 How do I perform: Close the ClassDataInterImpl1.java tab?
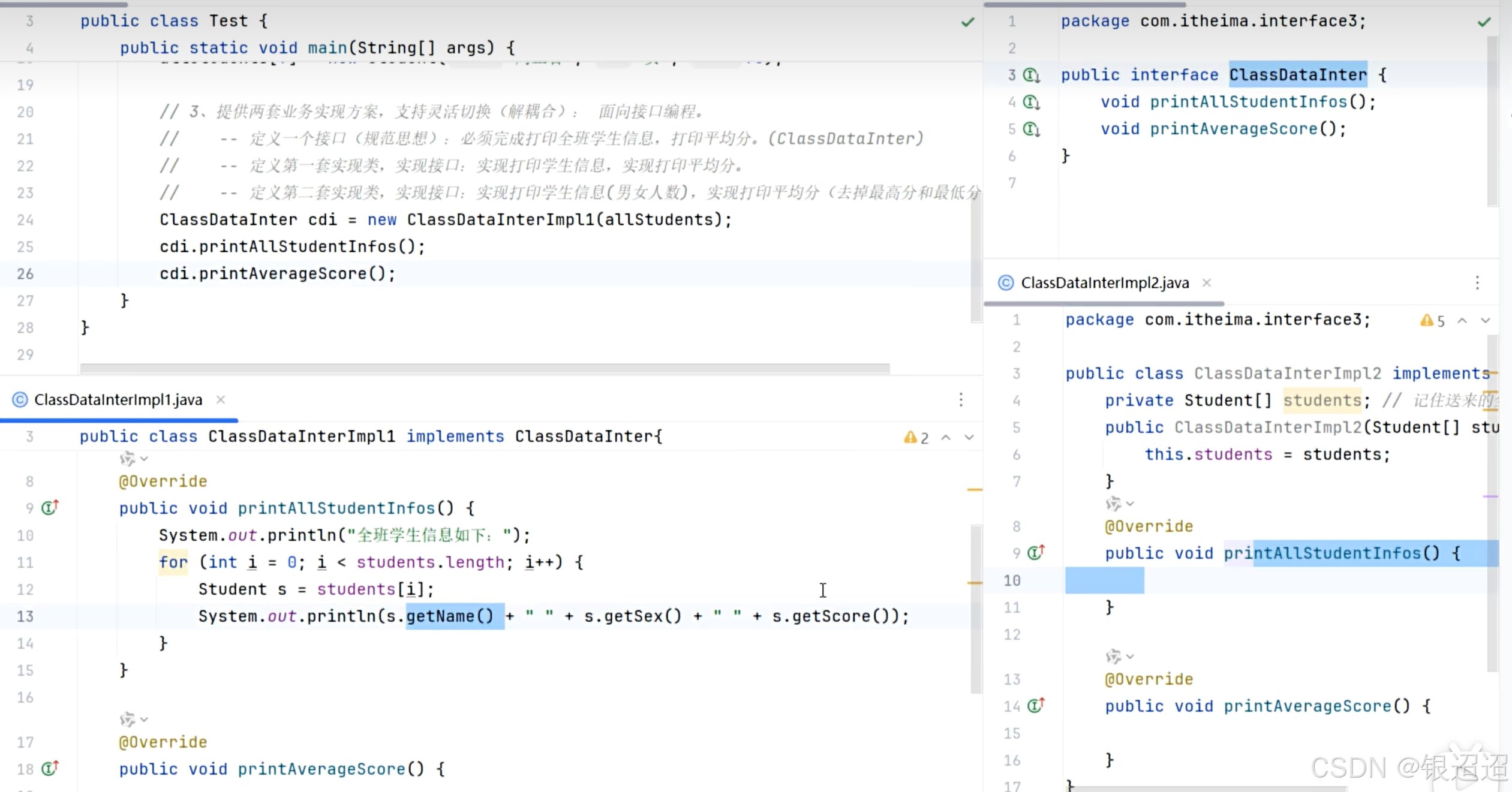click(221, 400)
